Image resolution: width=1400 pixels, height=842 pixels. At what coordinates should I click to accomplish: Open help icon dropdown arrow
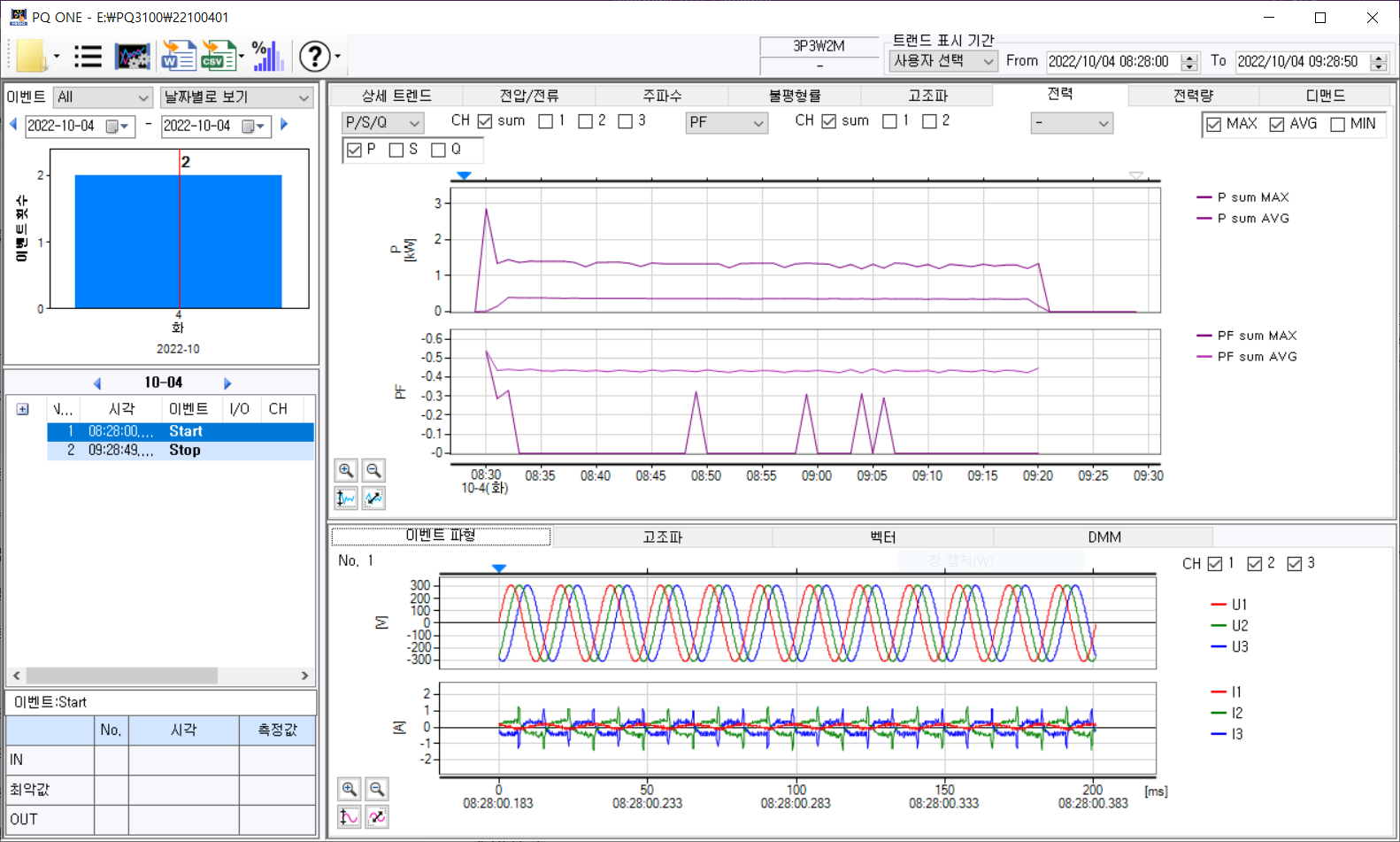(337, 57)
